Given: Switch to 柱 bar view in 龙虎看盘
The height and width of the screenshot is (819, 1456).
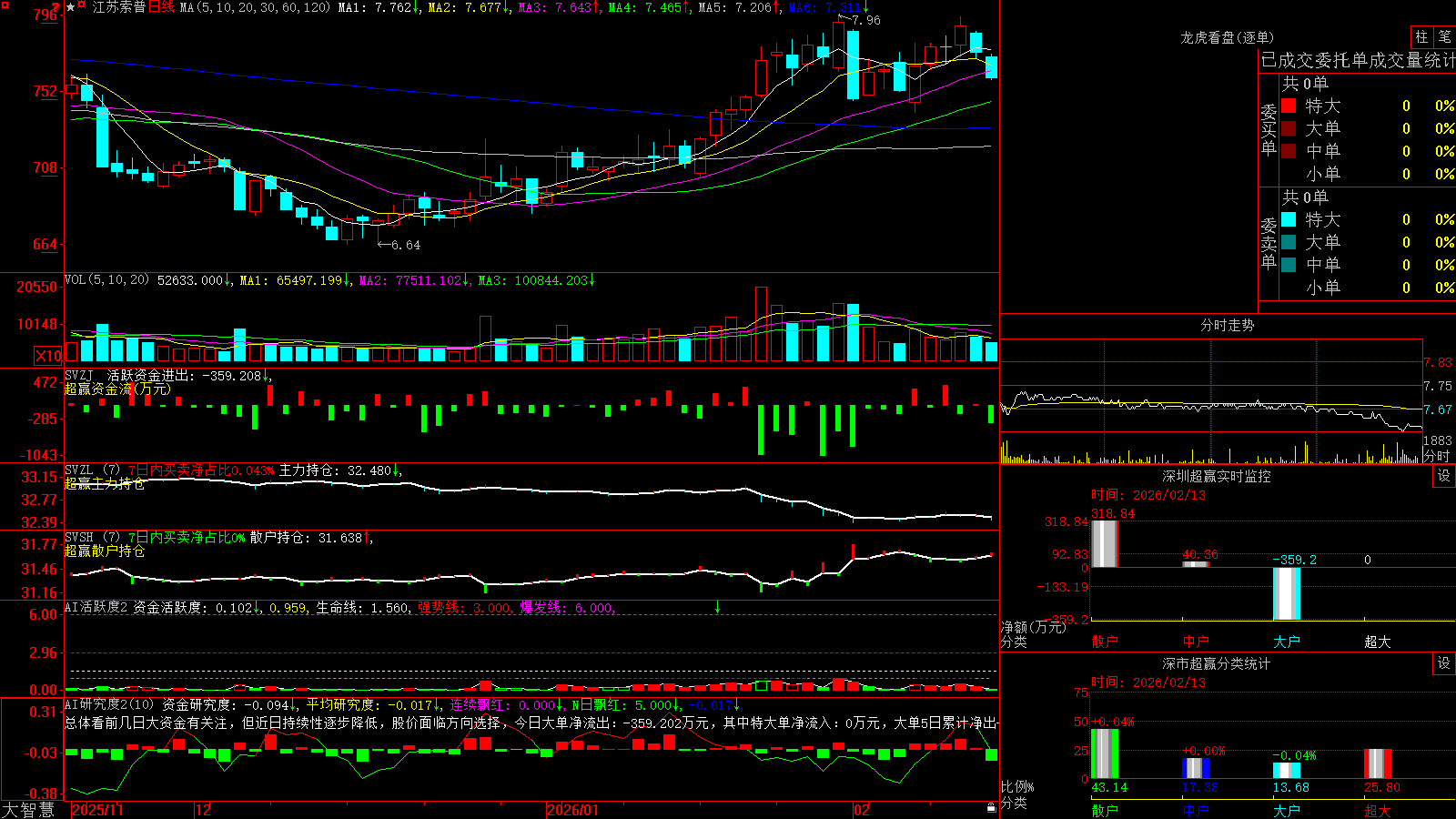Looking at the screenshot, I should pos(1421,37).
